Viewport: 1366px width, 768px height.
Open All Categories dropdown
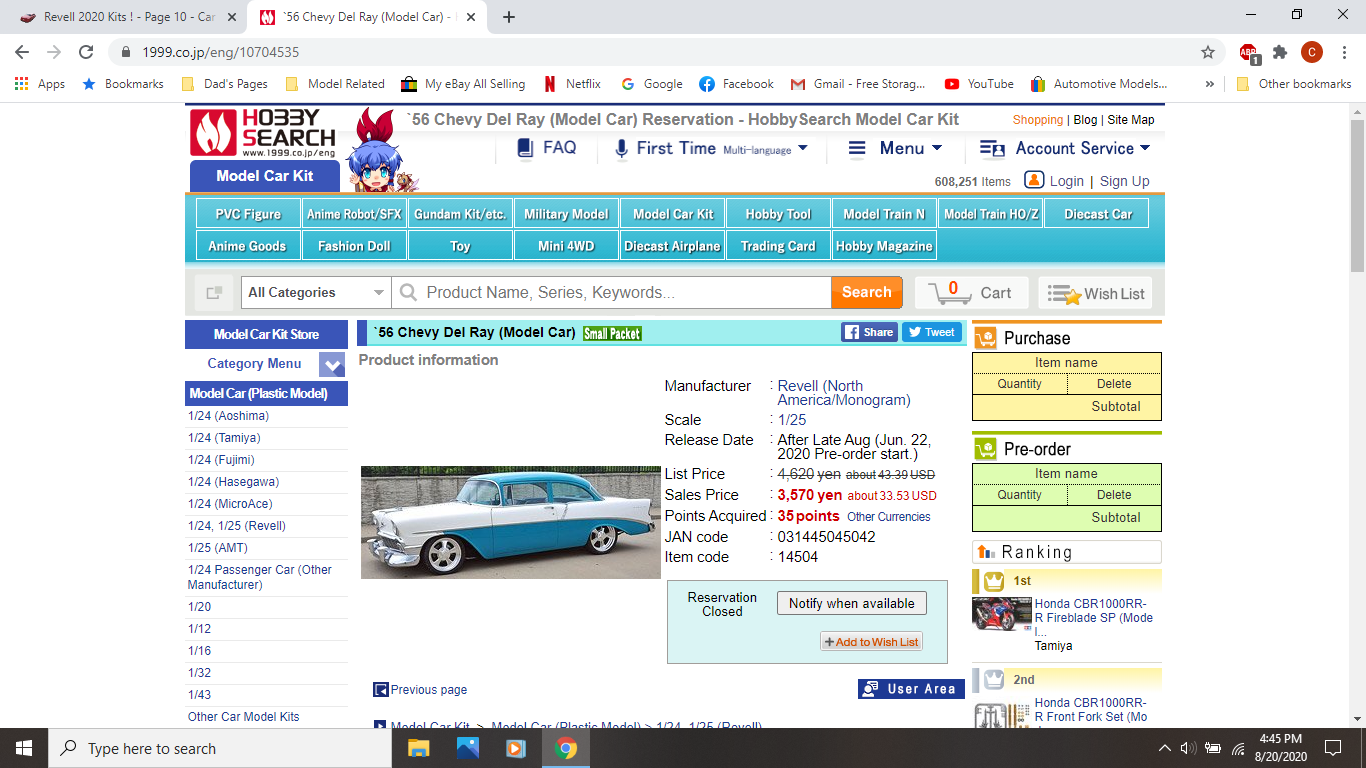coord(316,293)
